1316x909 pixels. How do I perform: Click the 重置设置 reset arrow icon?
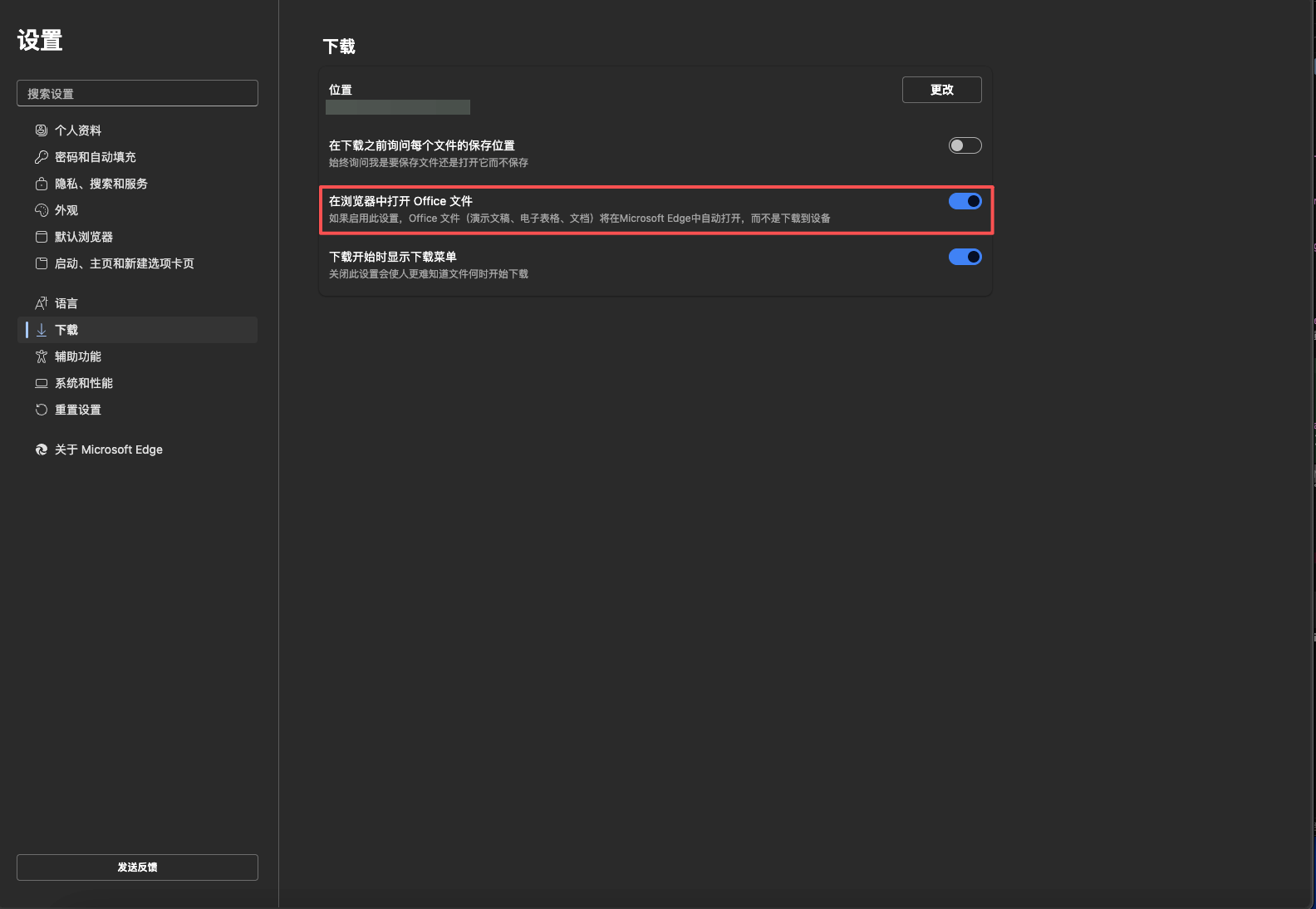(41, 410)
